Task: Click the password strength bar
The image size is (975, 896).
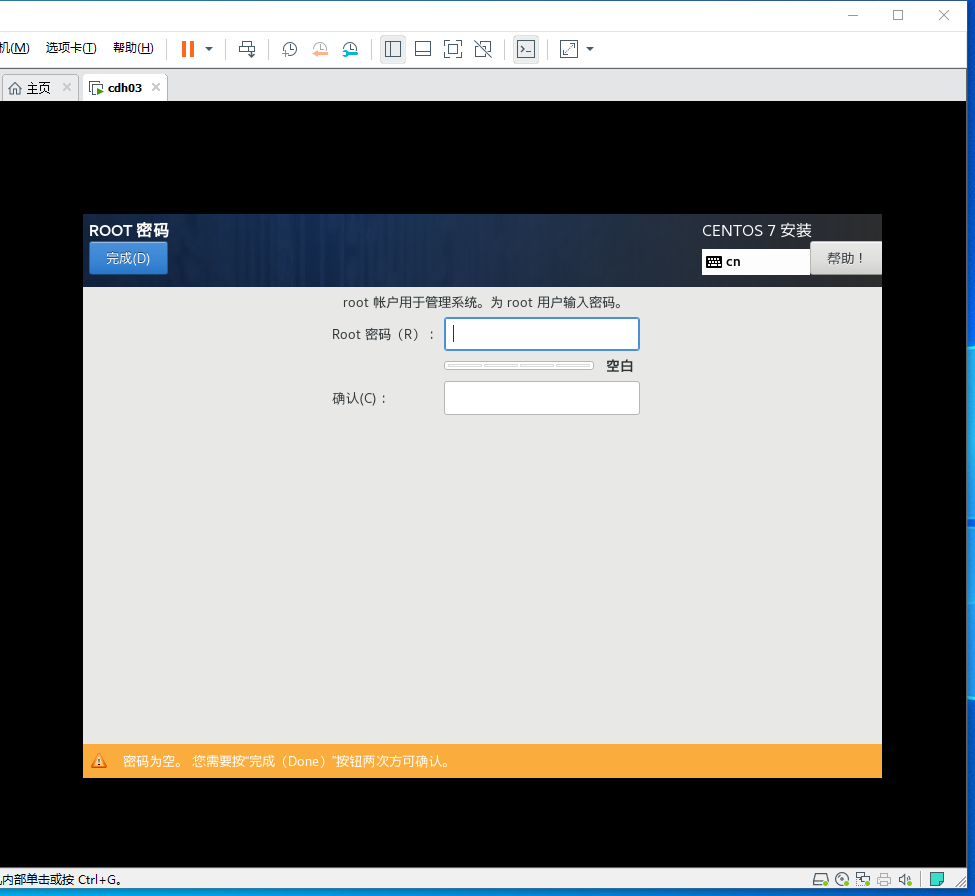Action: coord(519,366)
